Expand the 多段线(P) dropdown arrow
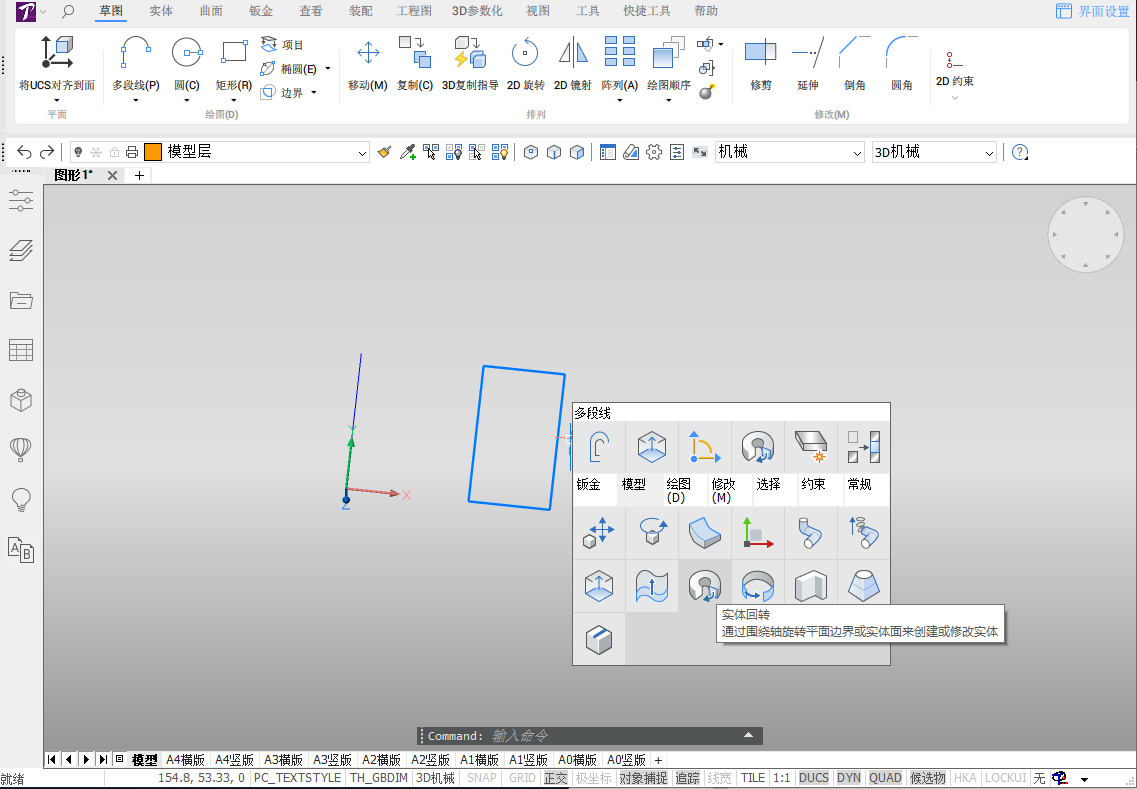The height and width of the screenshot is (789, 1137). [136, 101]
